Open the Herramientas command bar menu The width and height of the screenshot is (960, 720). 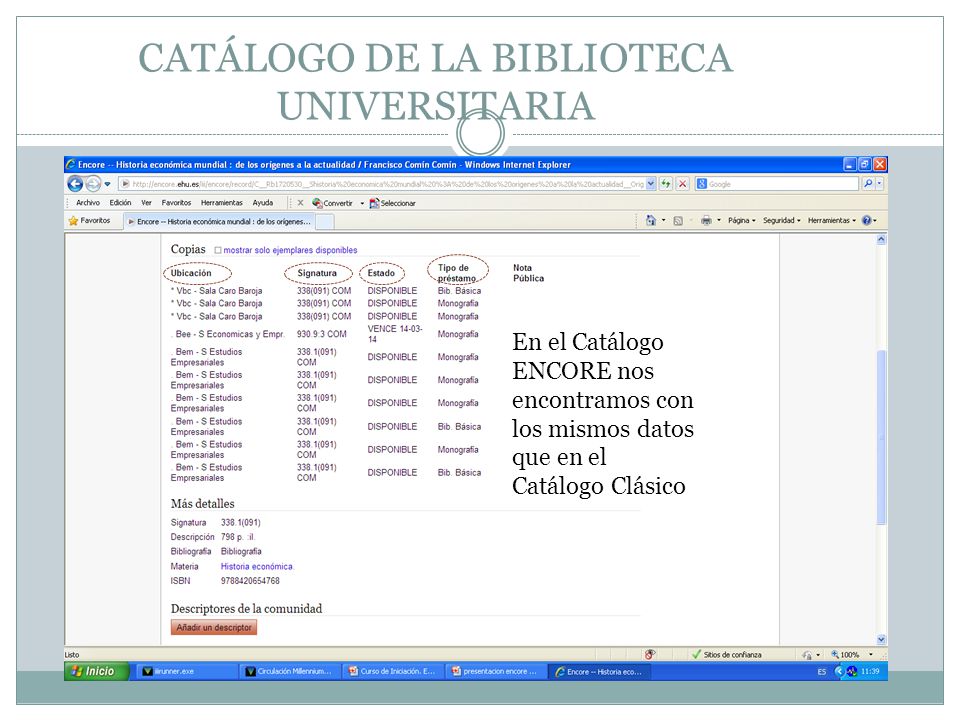tap(831, 220)
